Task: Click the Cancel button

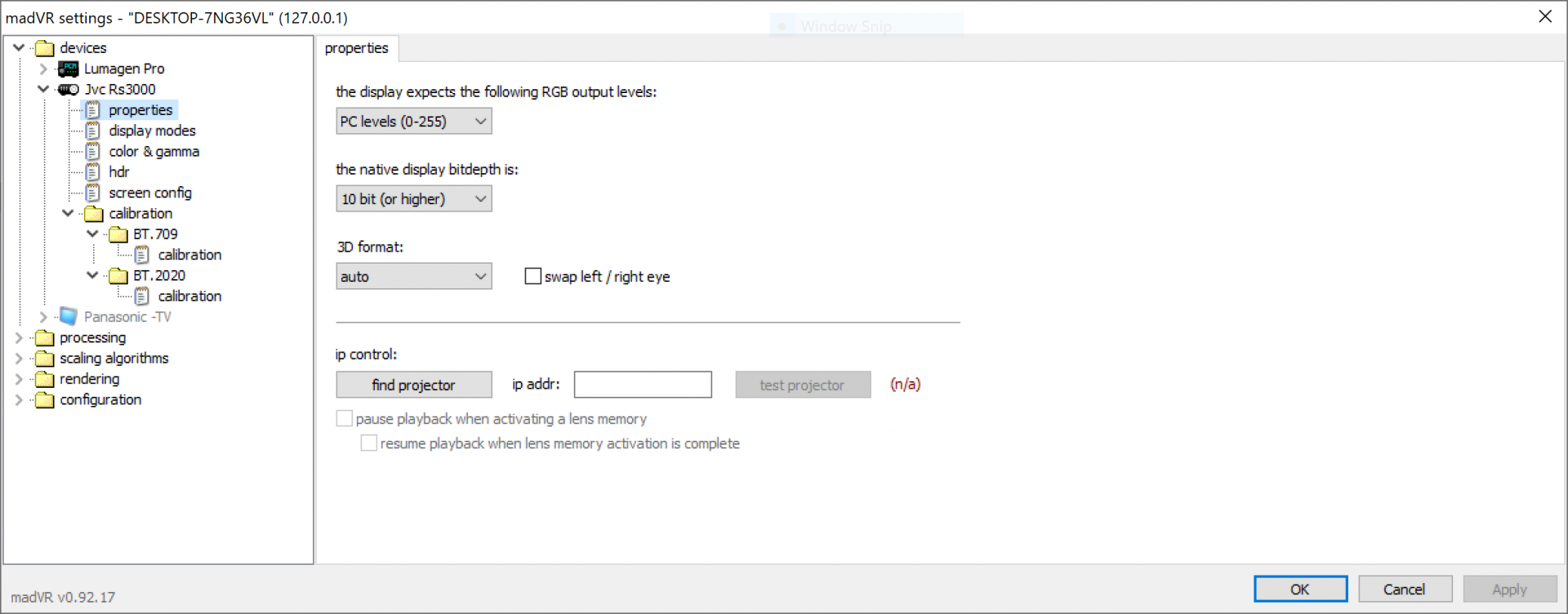Action: point(1405,589)
